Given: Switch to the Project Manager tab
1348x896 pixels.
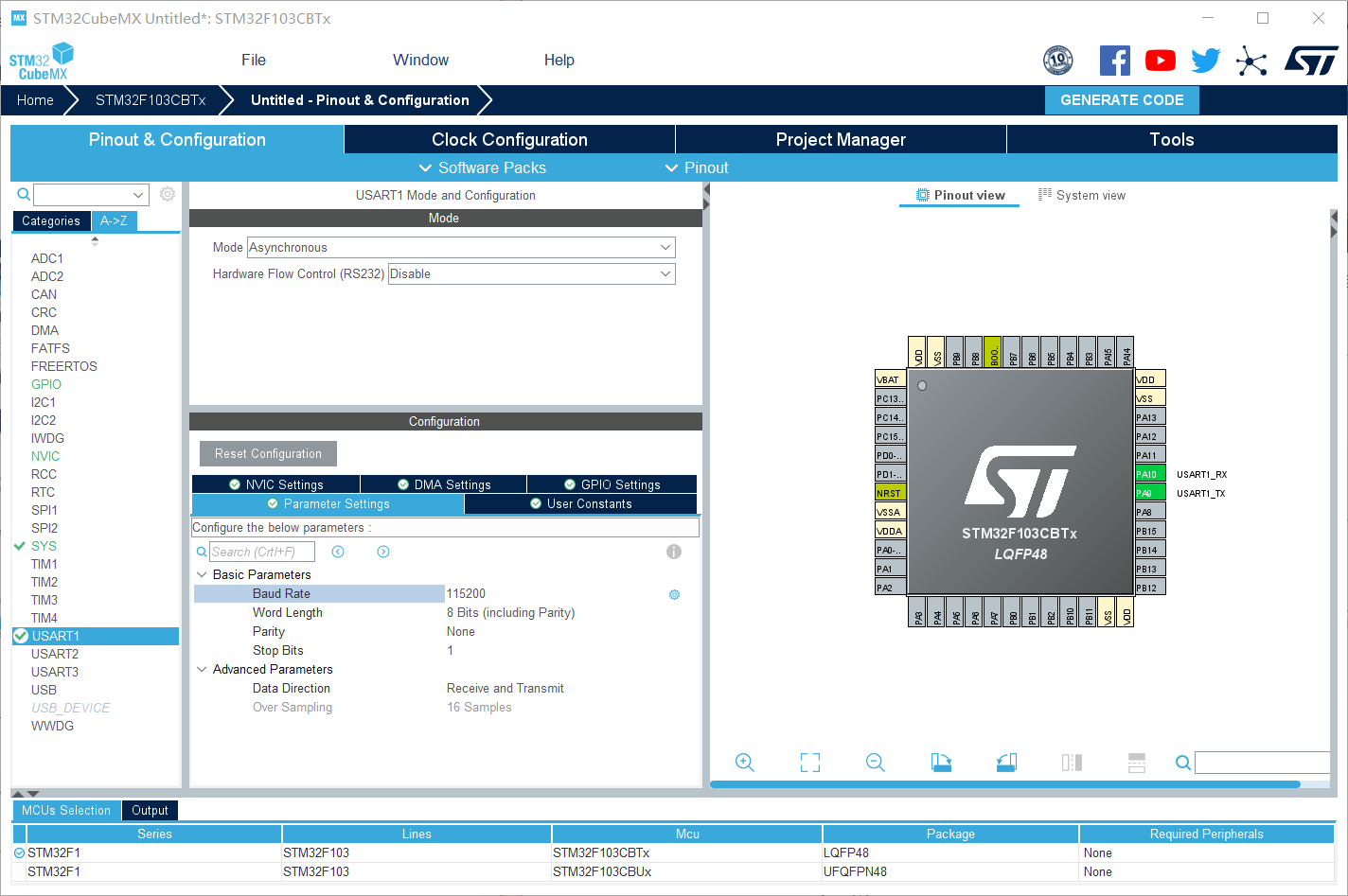Looking at the screenshot, I should pos(841,139).
